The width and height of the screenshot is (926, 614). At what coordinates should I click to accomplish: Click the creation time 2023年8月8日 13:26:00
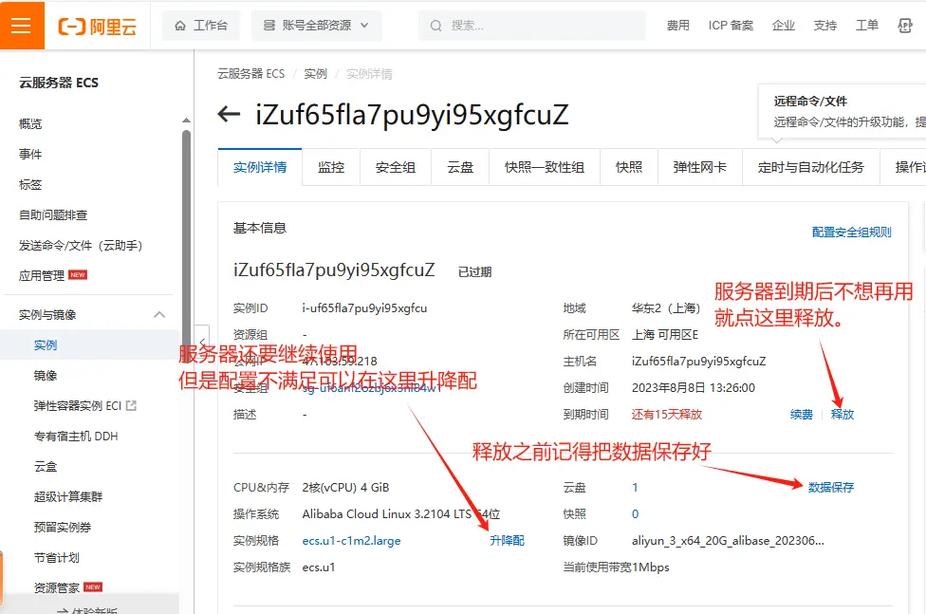(693, 388)
